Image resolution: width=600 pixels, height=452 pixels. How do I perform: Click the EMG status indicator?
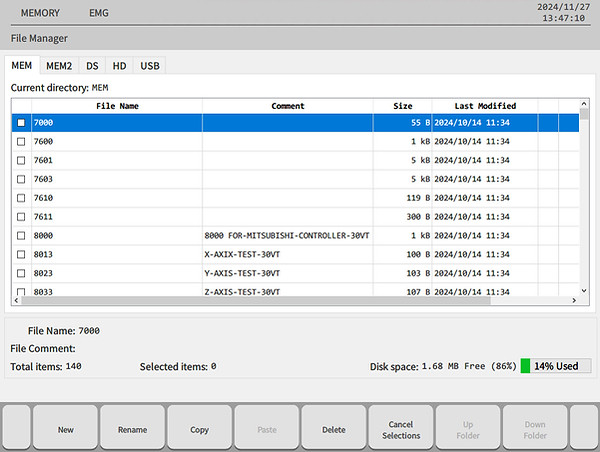(99, 13)
